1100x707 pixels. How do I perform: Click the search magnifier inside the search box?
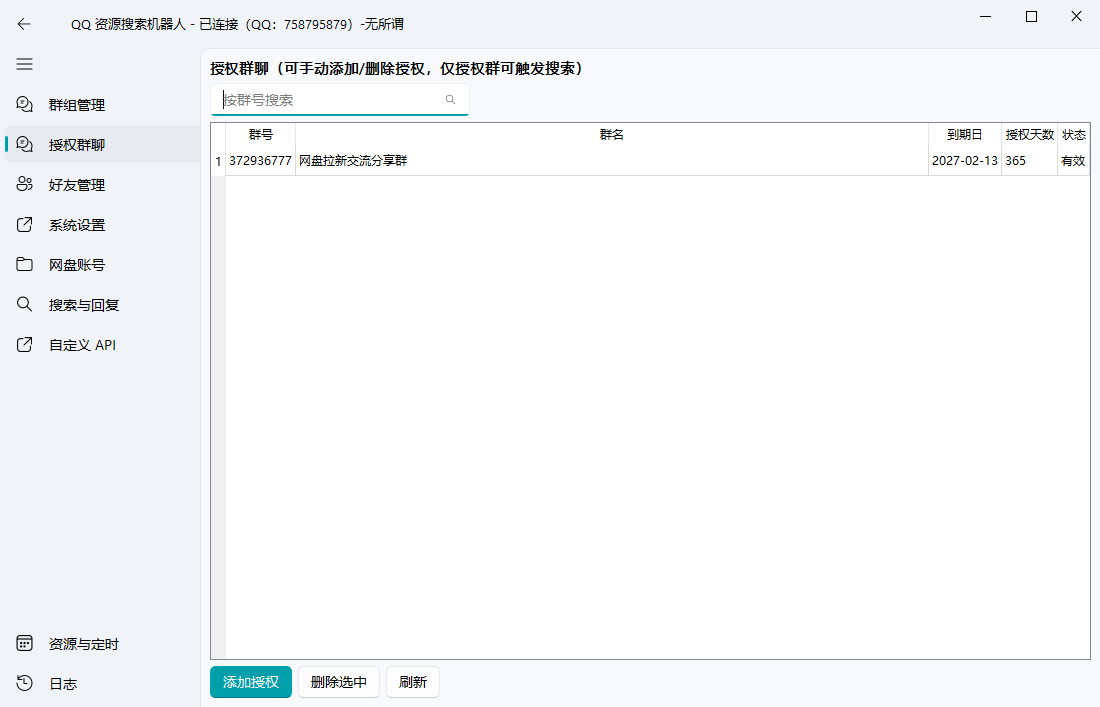[x=450, y=99]
